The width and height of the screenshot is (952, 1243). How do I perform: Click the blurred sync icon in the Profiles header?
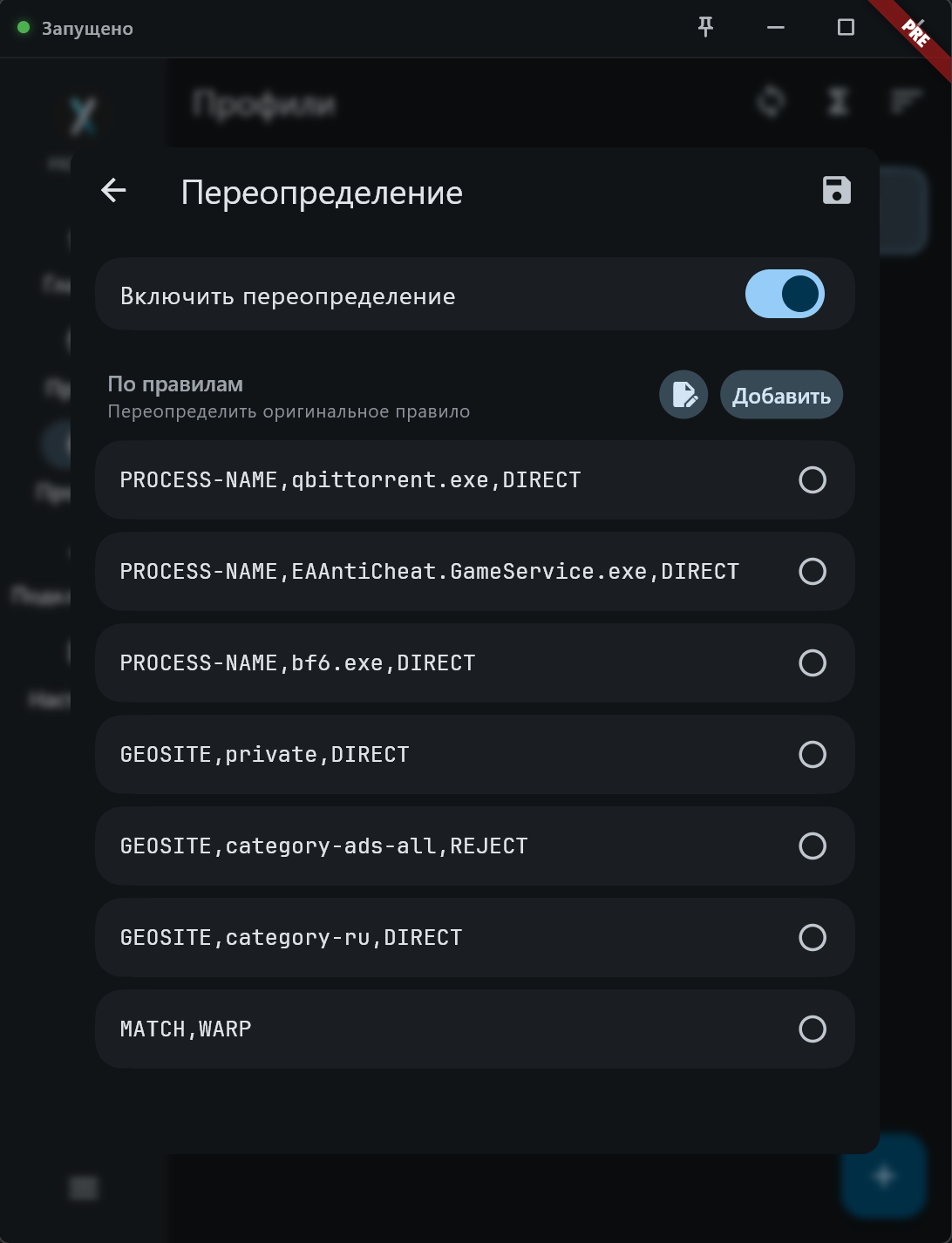[x=771, y=101]
